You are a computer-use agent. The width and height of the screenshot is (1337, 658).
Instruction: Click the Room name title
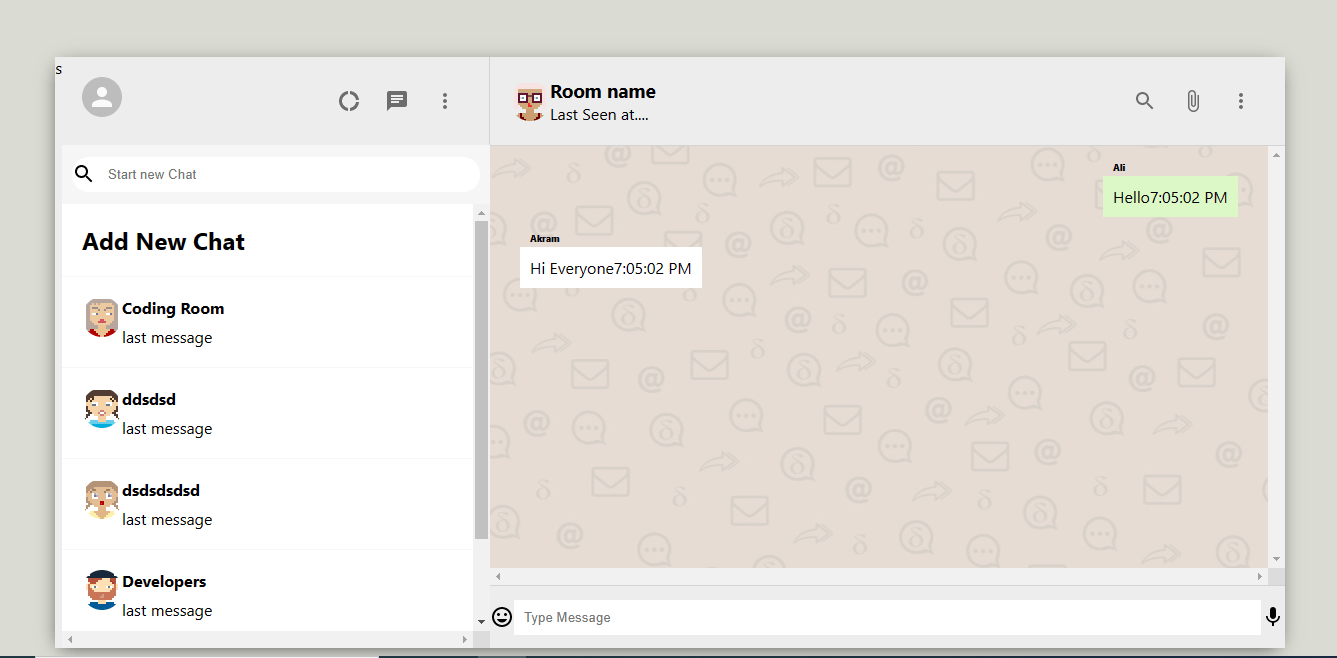click(603, 92)
